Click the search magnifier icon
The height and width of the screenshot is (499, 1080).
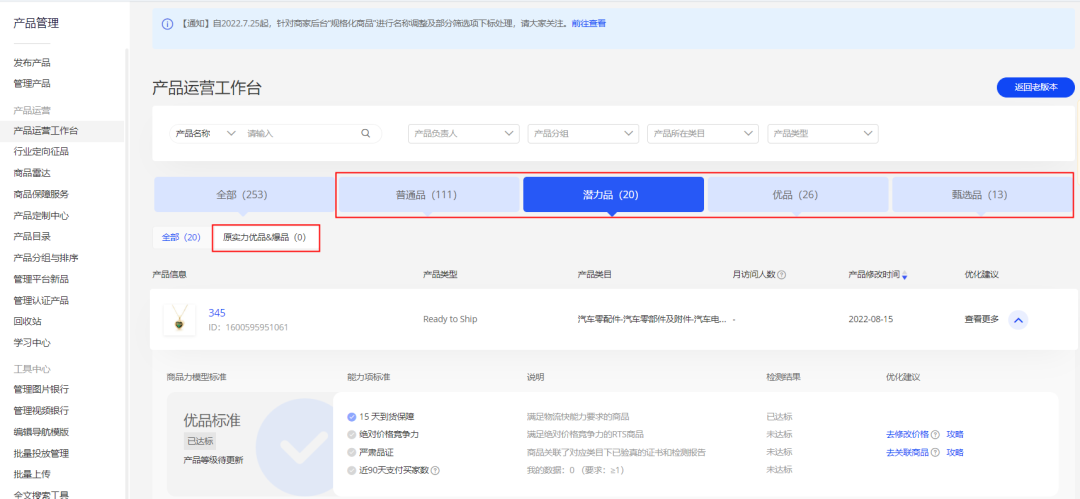(366, 134)
